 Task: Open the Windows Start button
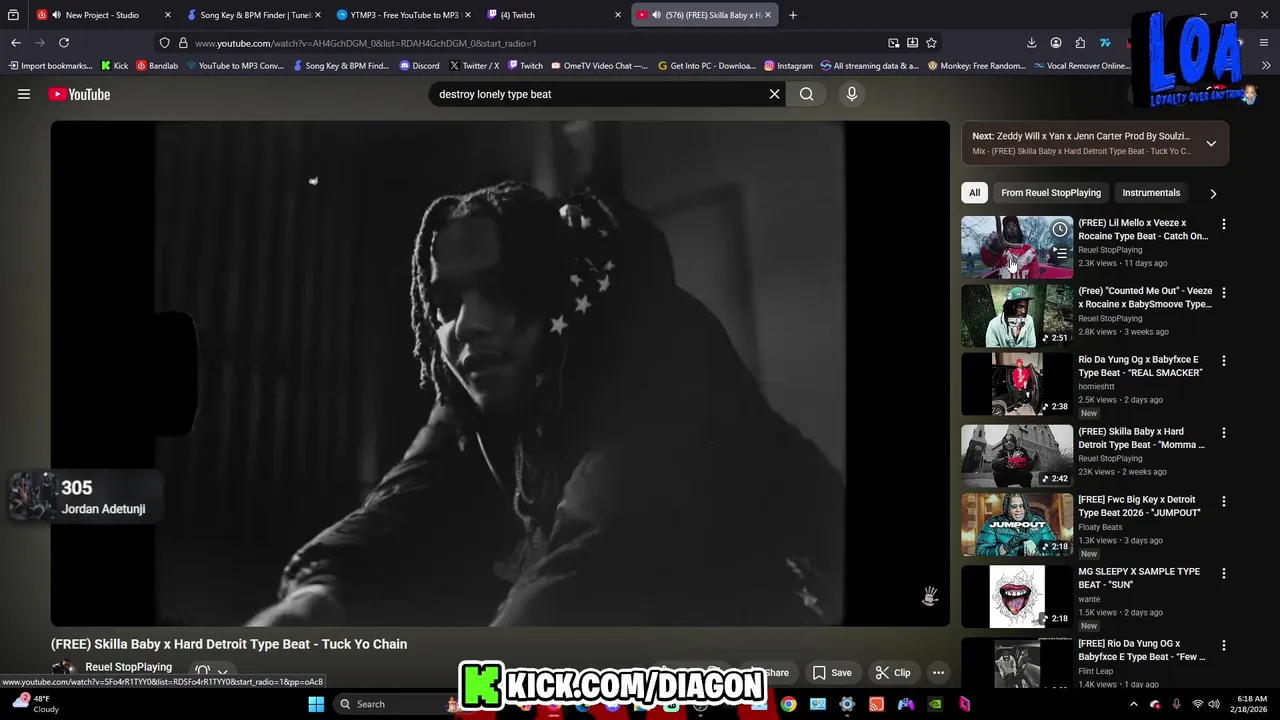tap(316, 704)
